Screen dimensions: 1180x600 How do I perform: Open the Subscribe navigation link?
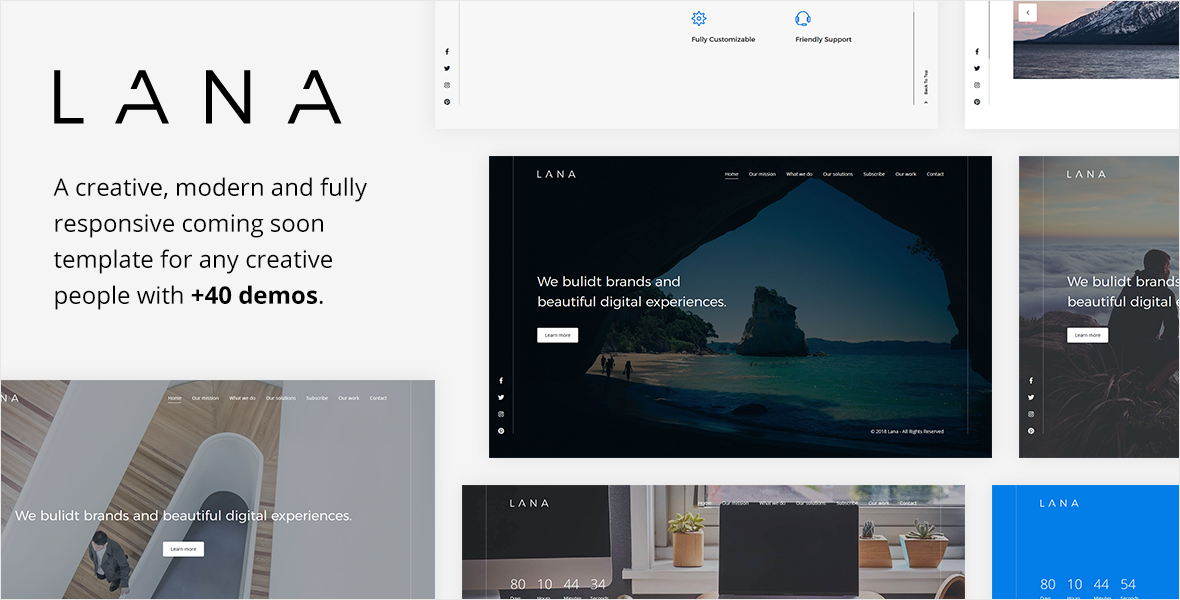tap(873, 173)
